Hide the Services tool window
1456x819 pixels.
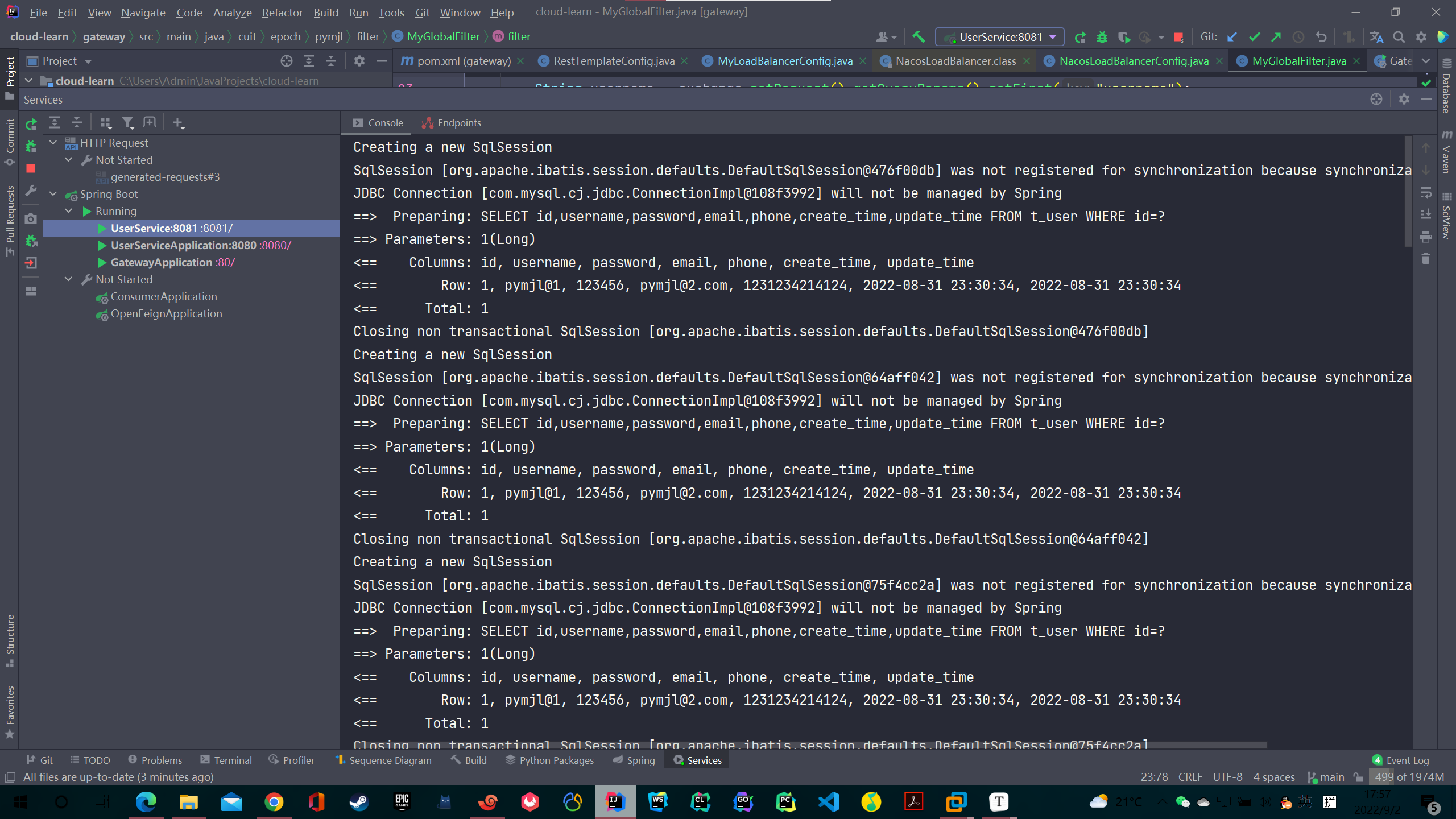tap(1426, 99)
